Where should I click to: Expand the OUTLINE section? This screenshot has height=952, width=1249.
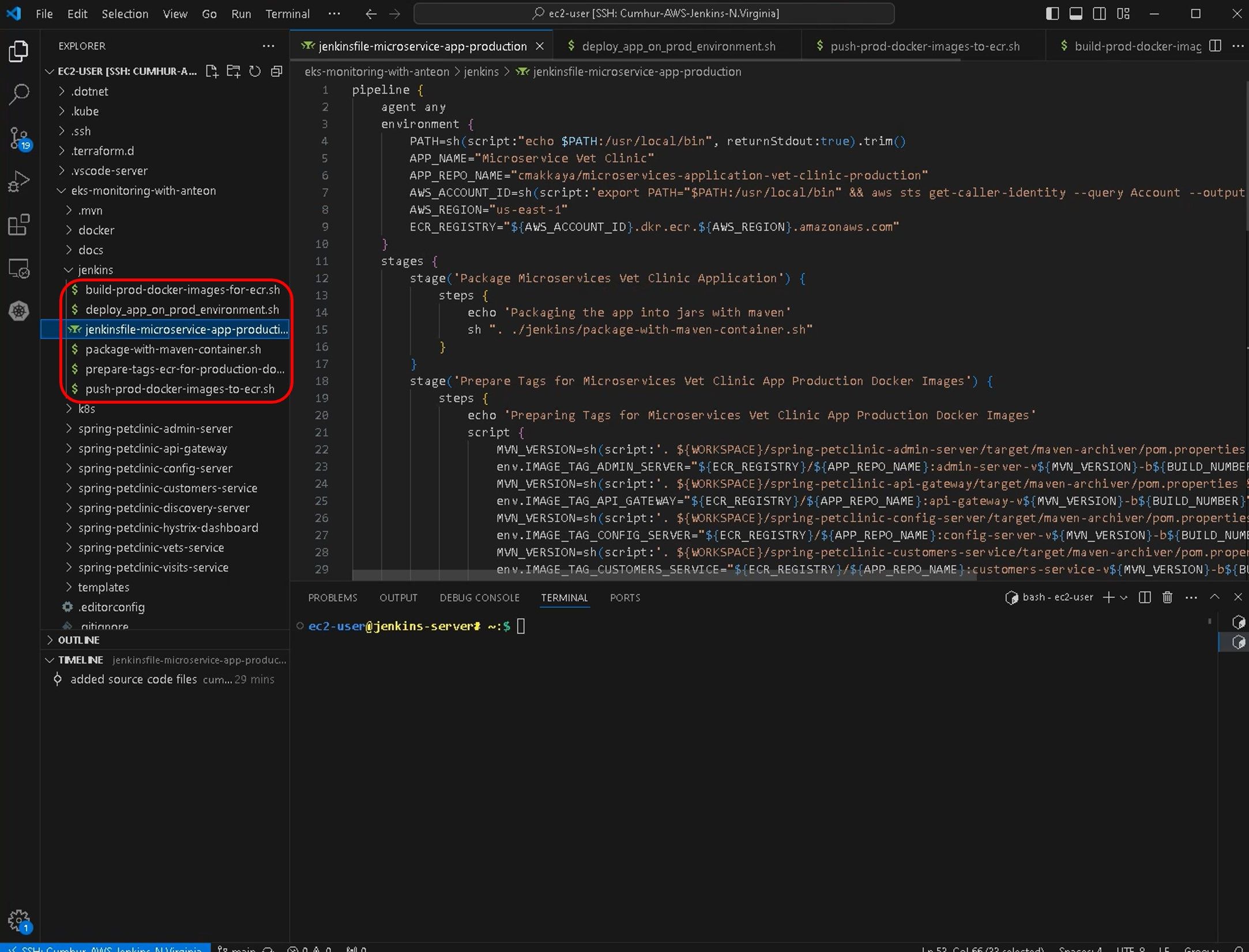78,640
